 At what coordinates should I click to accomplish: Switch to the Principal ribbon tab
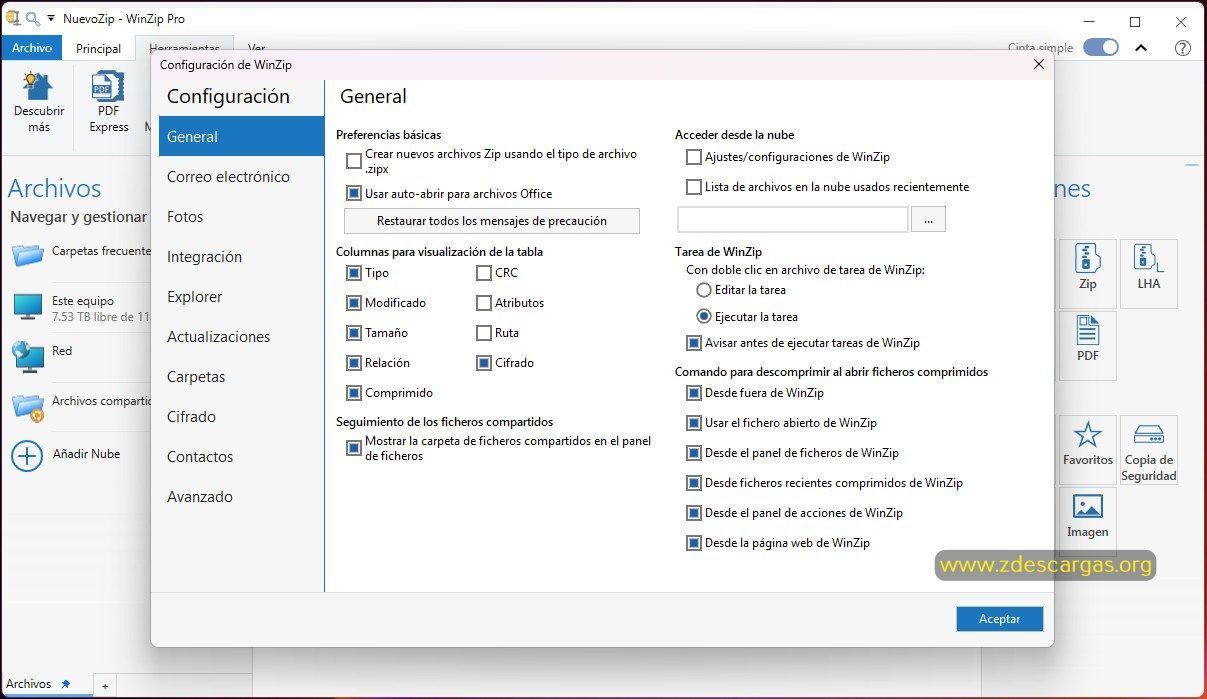coord(99,48)
